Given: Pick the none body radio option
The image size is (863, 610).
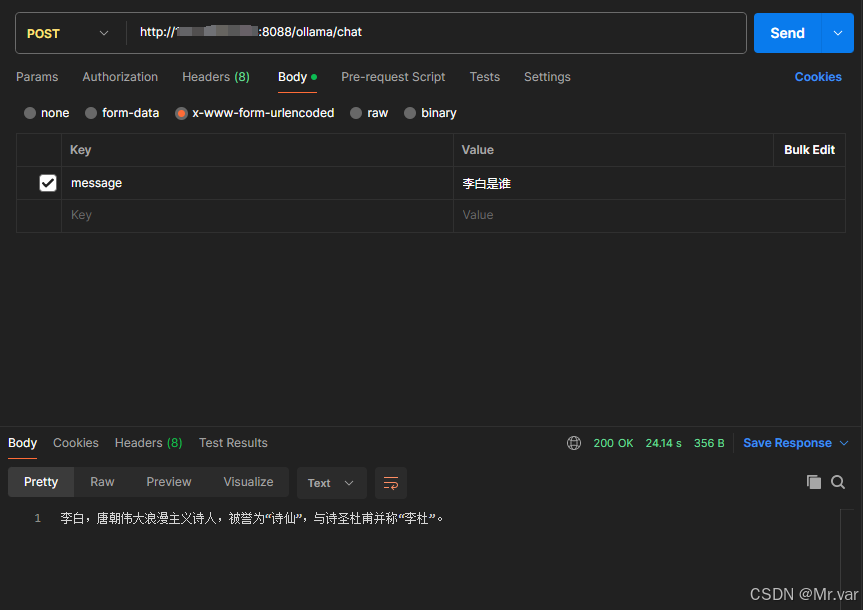Looking at the screenshot, I should (x=30, y=113).
